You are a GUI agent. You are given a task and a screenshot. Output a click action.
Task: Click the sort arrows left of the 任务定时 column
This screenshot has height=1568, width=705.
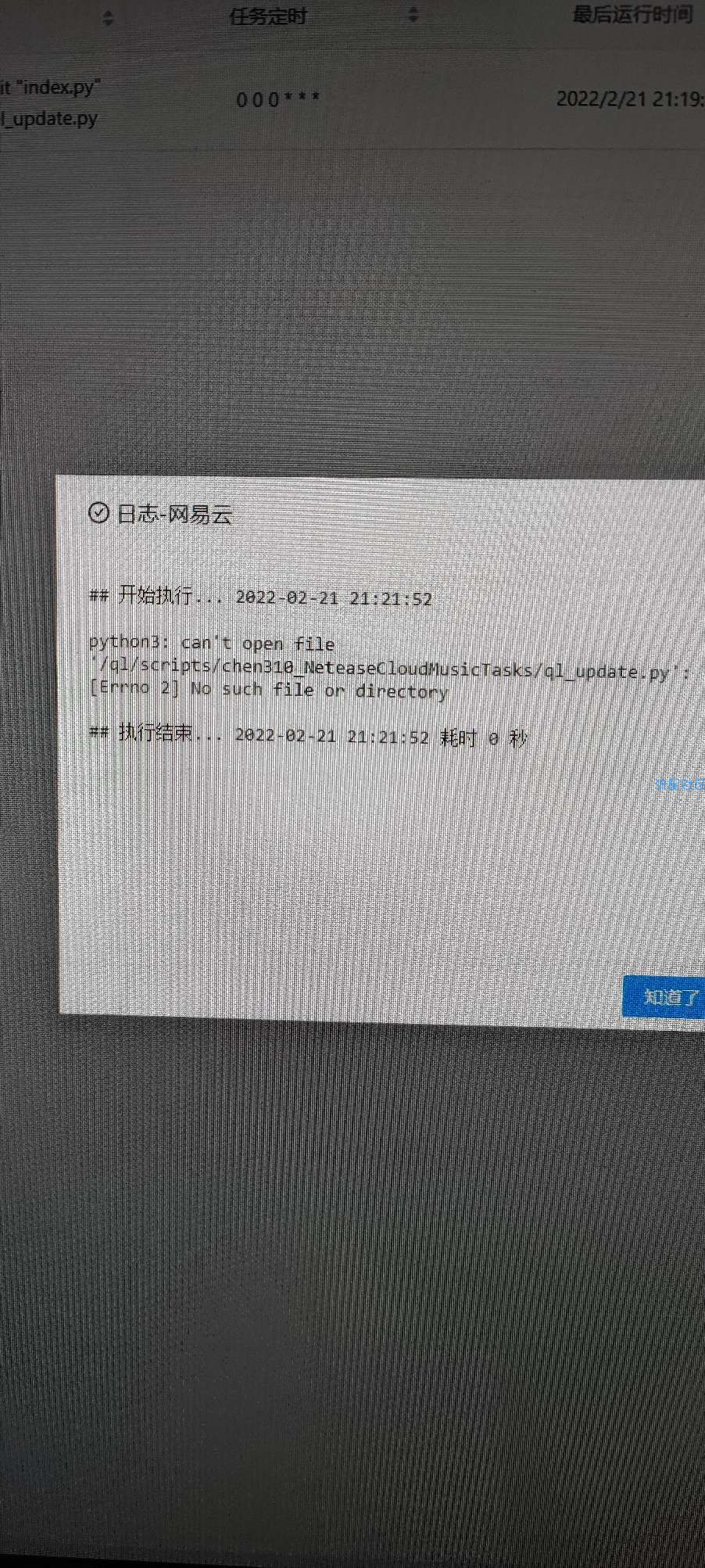(x=109, y=18)
